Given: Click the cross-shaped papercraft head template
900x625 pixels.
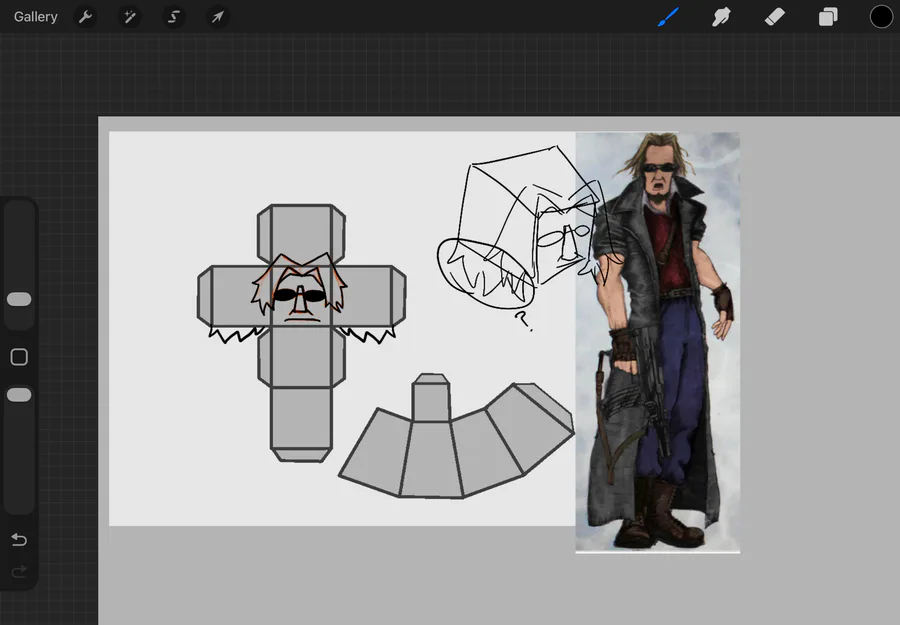Looking at the screenshot, I should (x=301, y=333).
